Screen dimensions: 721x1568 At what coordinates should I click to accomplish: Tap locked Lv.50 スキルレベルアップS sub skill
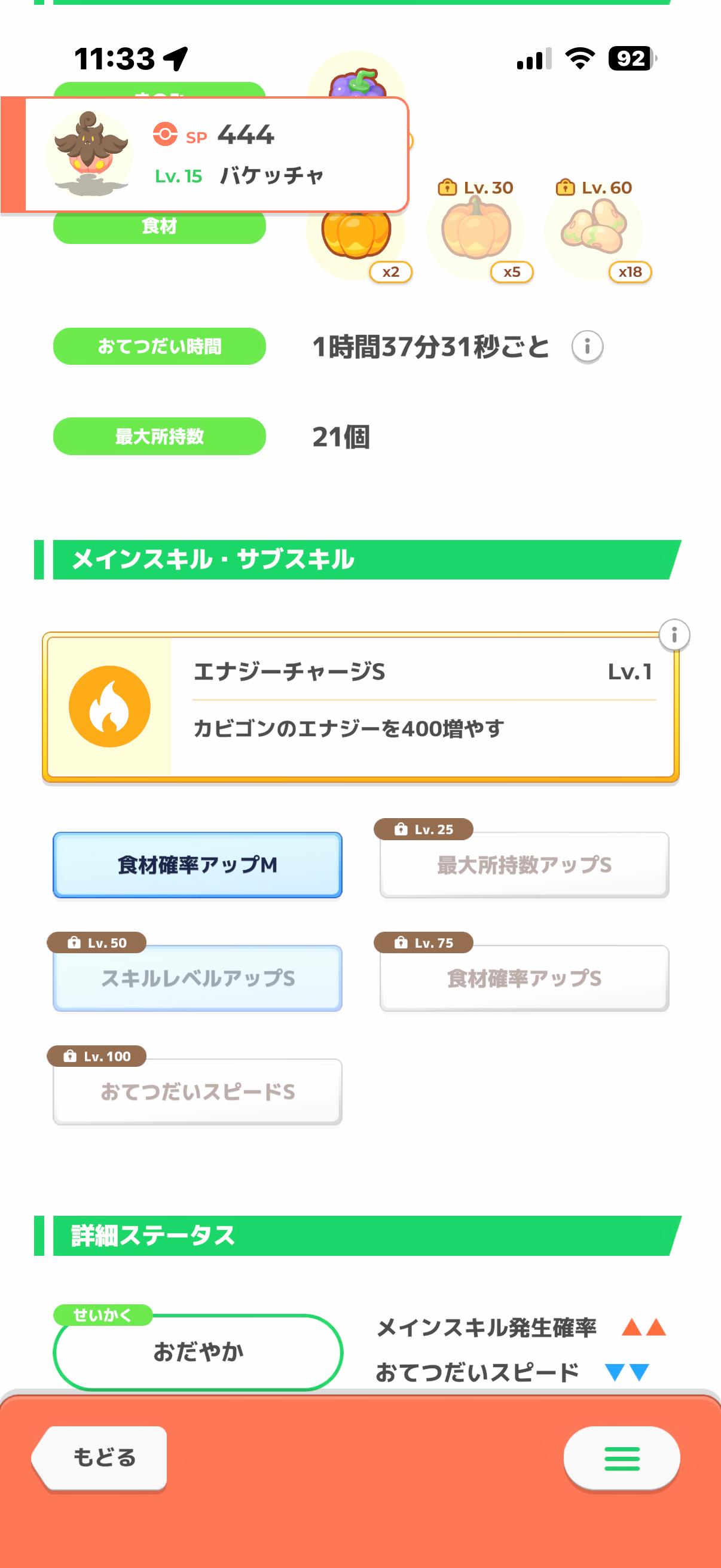197,978
